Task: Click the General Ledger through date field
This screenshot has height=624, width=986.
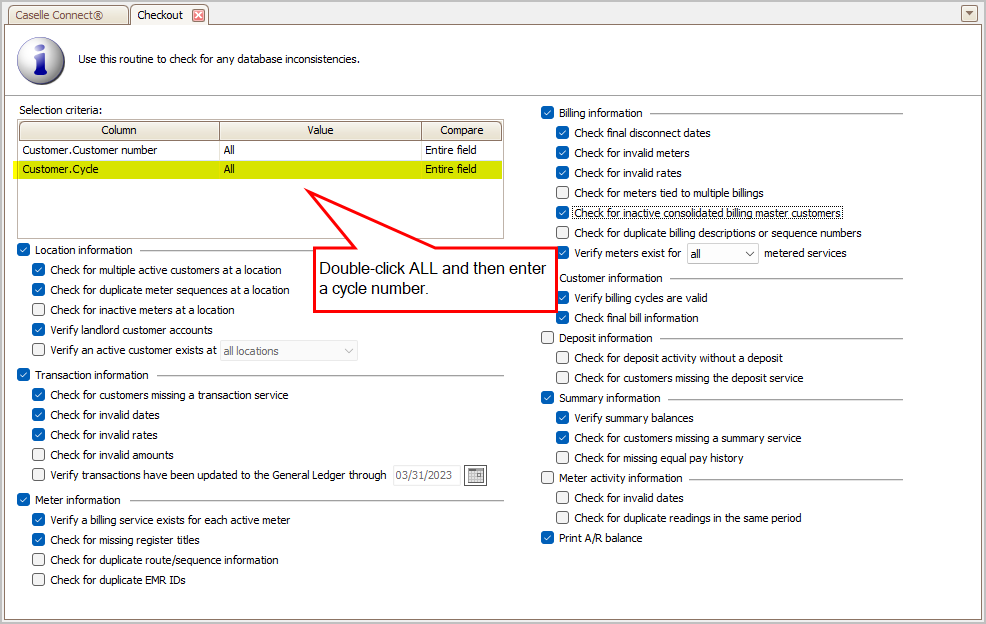Action: 427,476
